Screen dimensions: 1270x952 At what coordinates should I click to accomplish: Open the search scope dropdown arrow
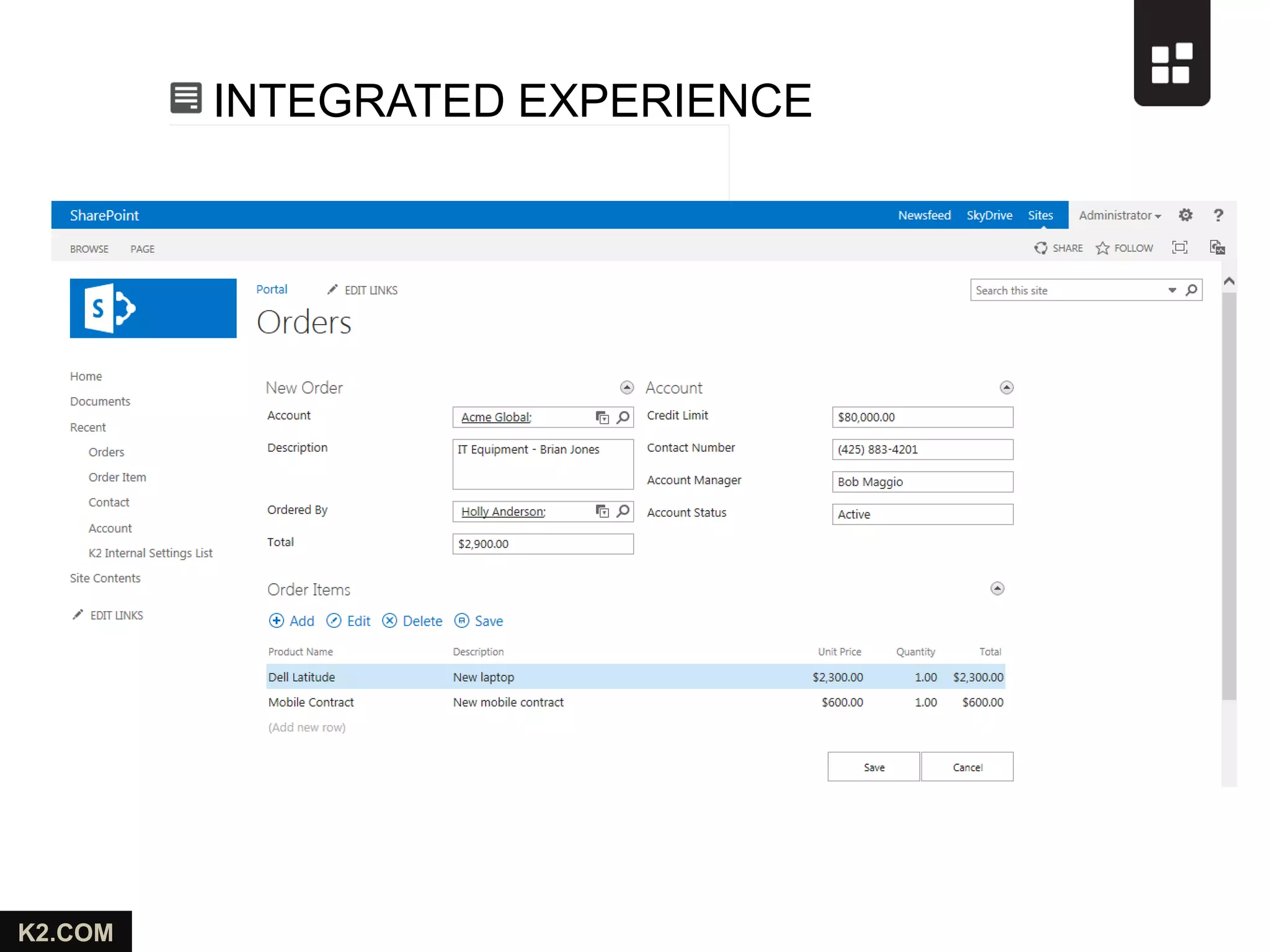[1172, 290]
